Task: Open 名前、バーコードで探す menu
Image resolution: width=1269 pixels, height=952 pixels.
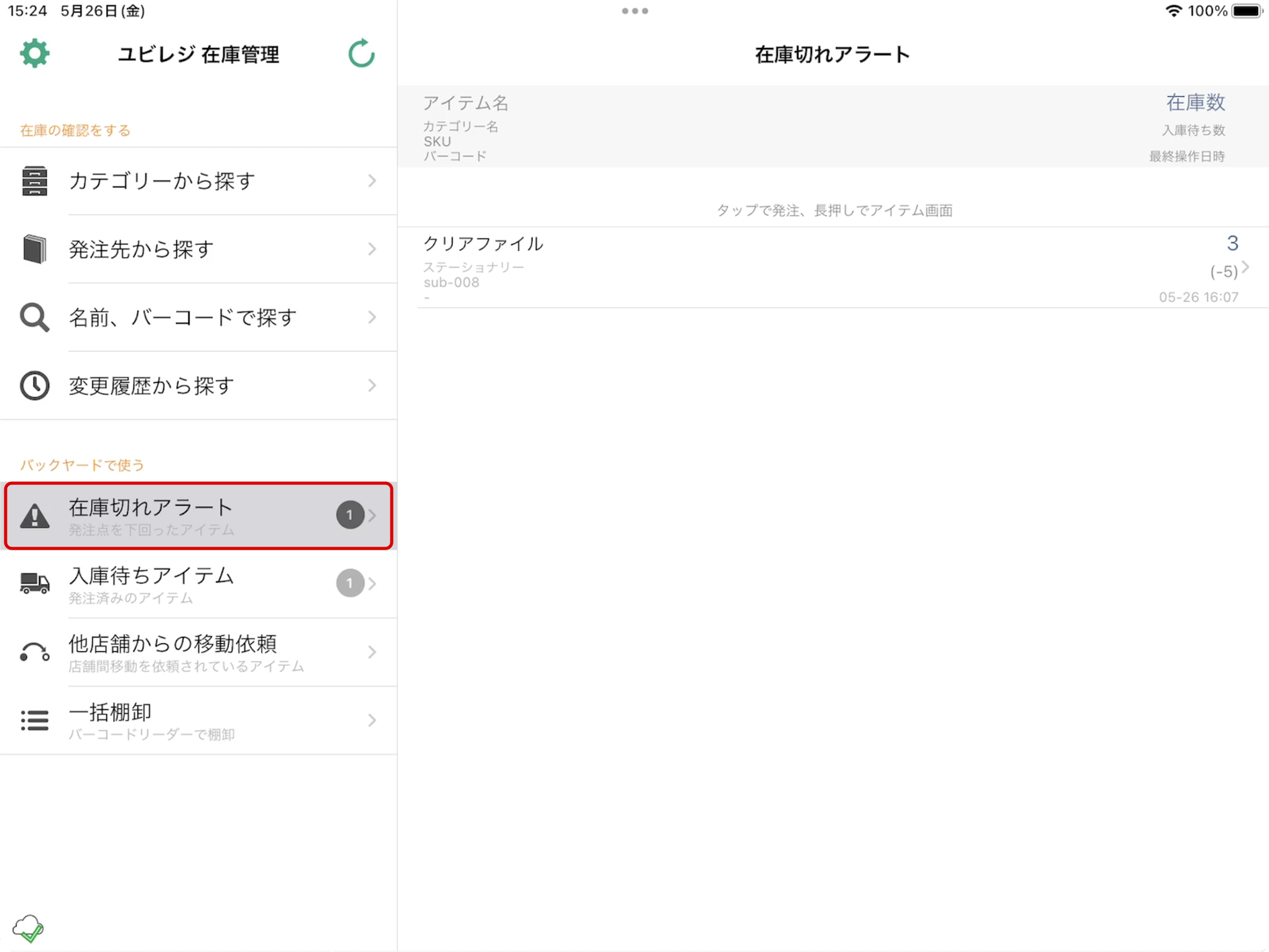Action: [x=198, y=317]
